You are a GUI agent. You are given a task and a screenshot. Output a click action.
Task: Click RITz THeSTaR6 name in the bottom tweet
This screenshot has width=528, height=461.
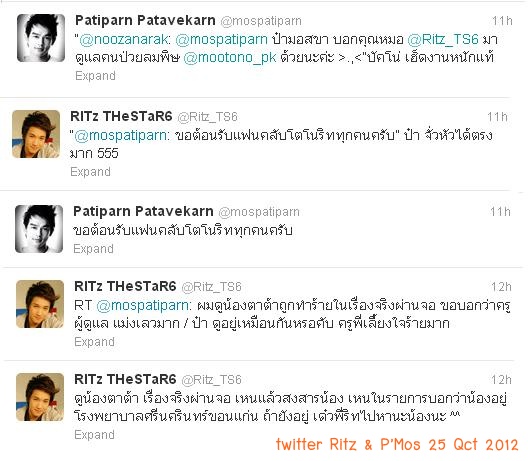coord(125,379)
